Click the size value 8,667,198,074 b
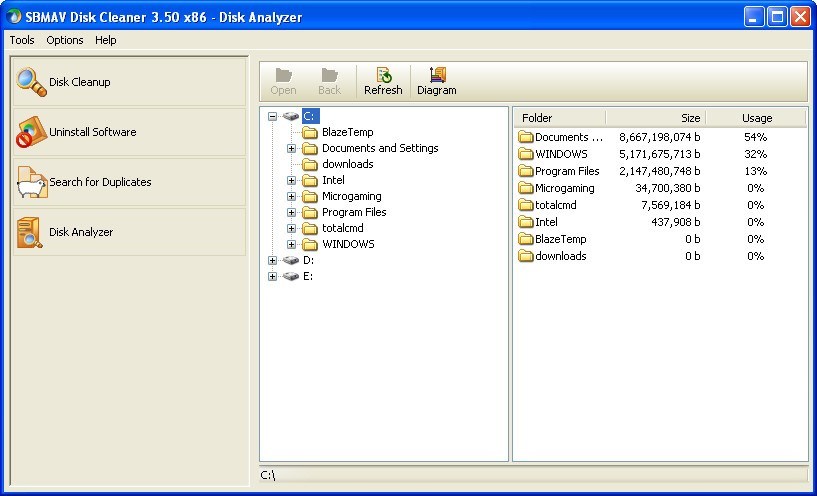 660,137
